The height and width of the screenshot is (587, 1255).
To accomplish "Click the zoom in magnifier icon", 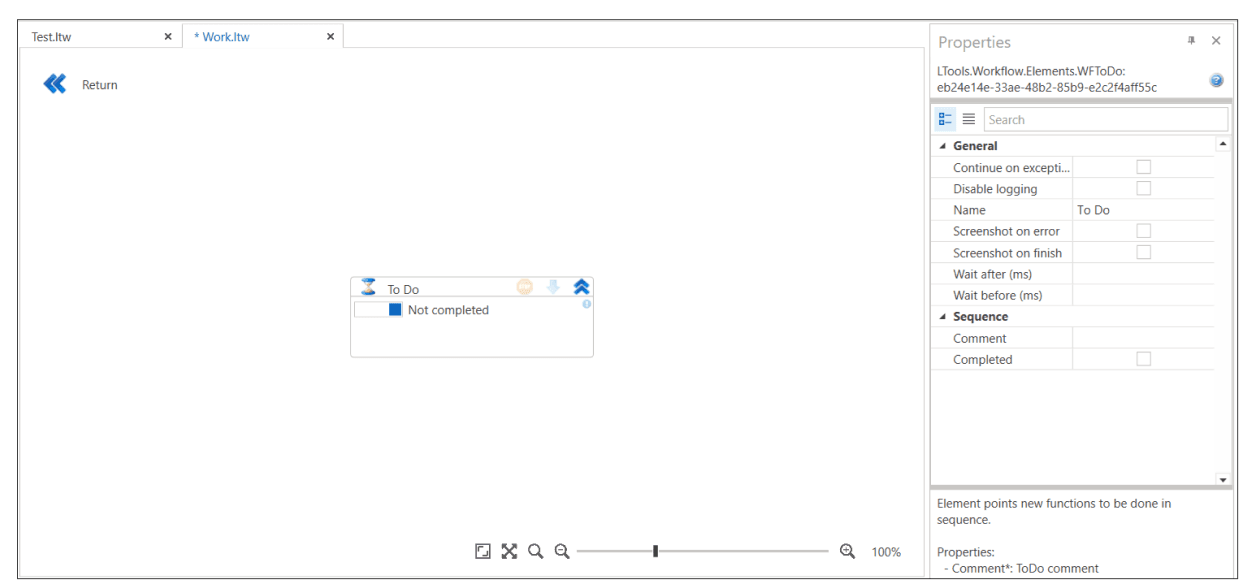I will coord(847,551).
